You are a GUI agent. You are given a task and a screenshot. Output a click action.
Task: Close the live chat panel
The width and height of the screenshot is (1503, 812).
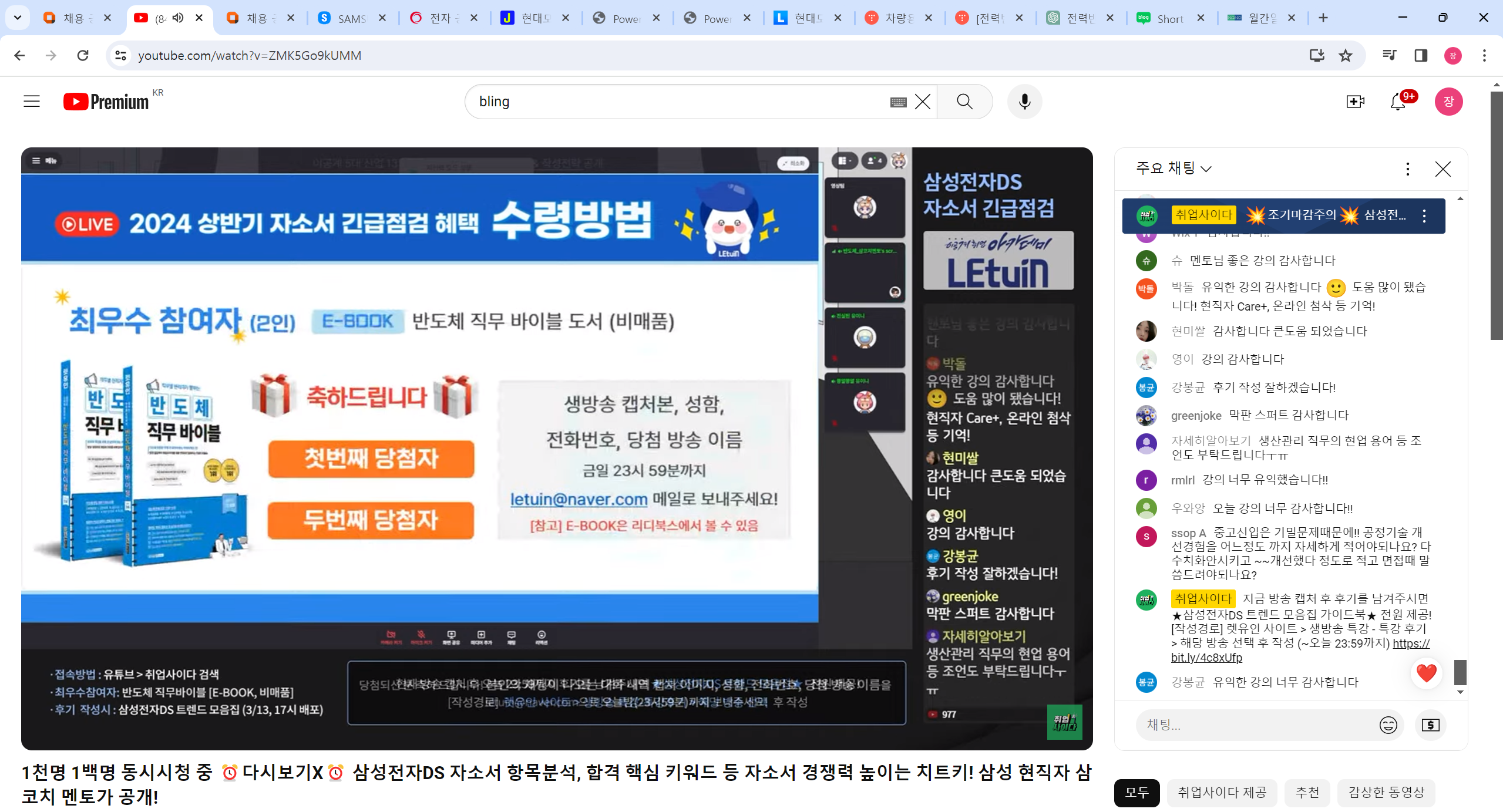coord(1443,169)
